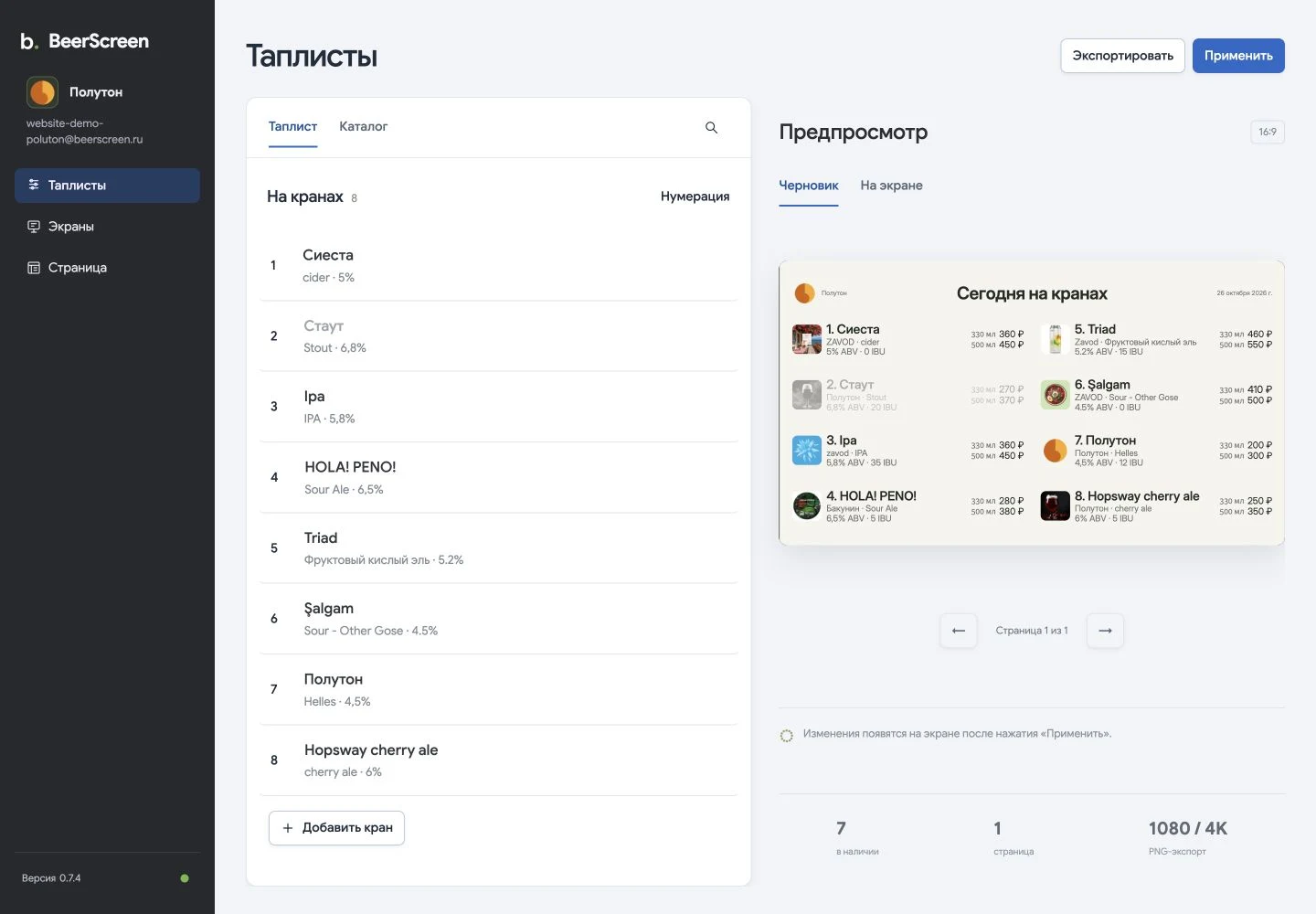Click the На кранах section heading
1316x914 pixels.
point(305,197)
